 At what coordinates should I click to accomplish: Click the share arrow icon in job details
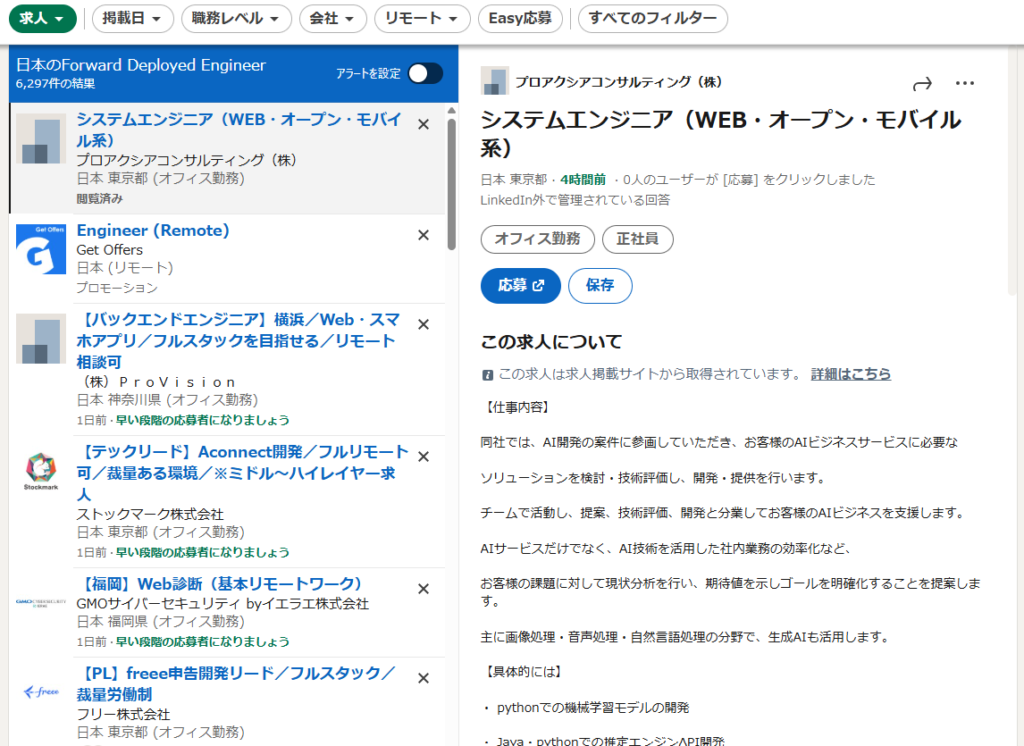click(x=922, y=84)
